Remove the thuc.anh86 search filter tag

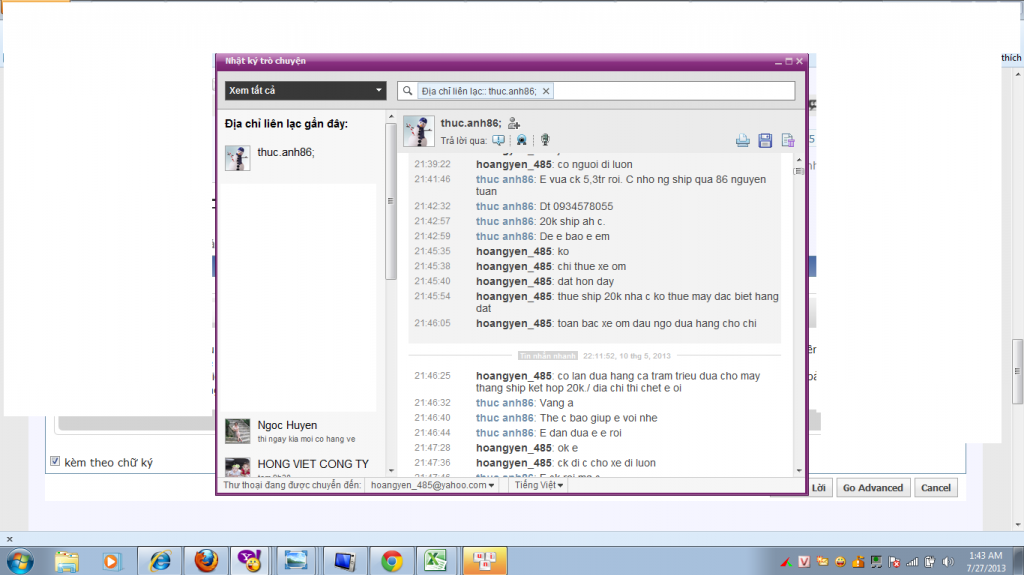546,91
